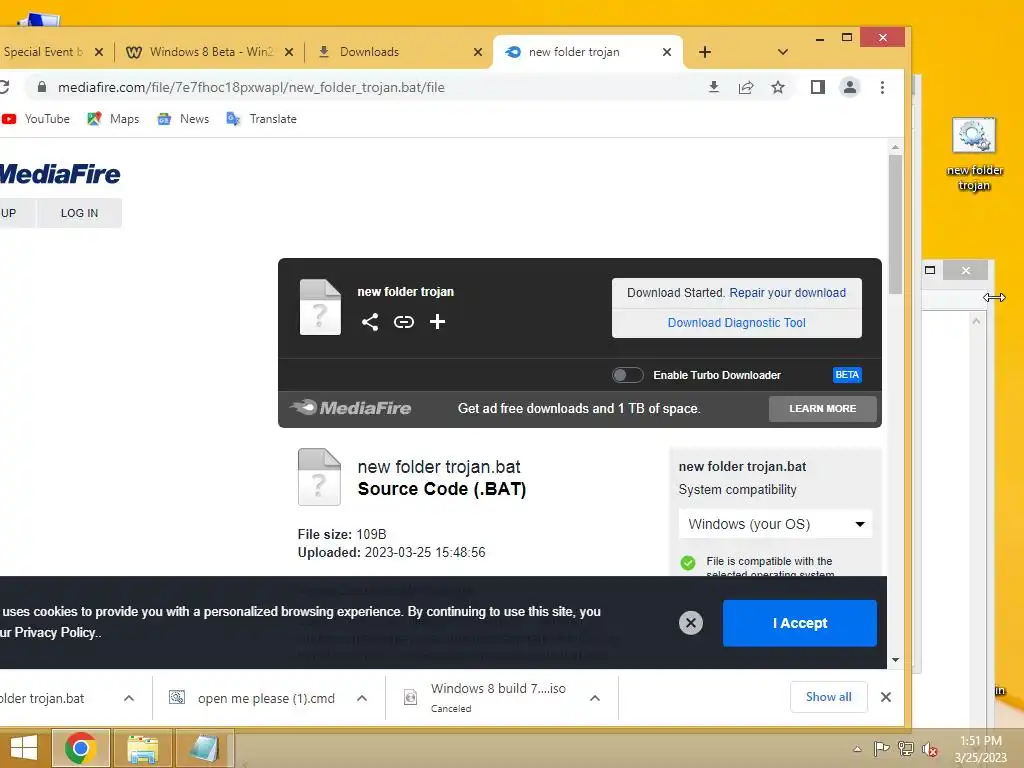Click the scrollbar down arrow
This screenshot has height=768, width=1024.
point(895,660)
